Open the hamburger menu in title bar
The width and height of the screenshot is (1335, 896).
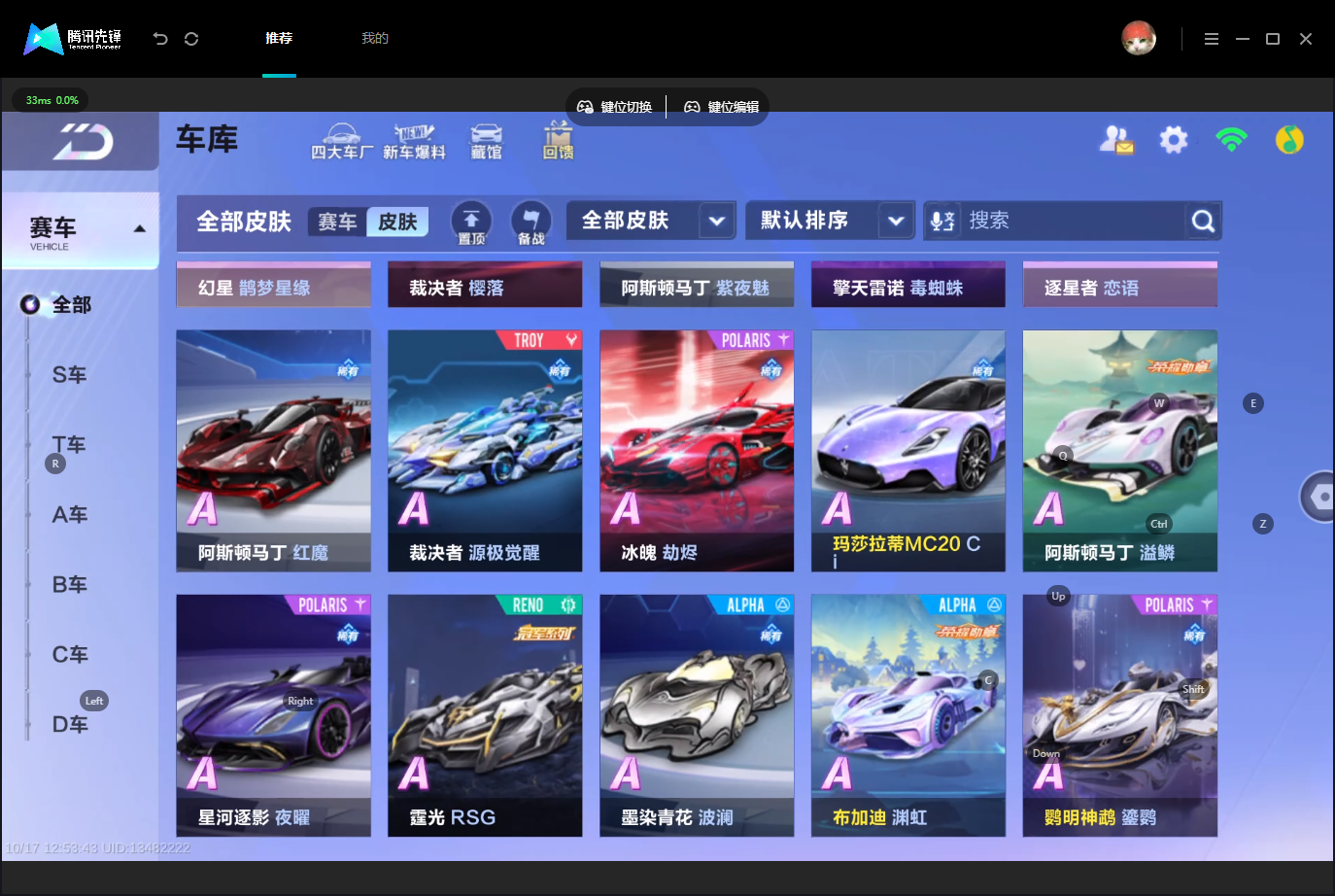pos(1211,39)
